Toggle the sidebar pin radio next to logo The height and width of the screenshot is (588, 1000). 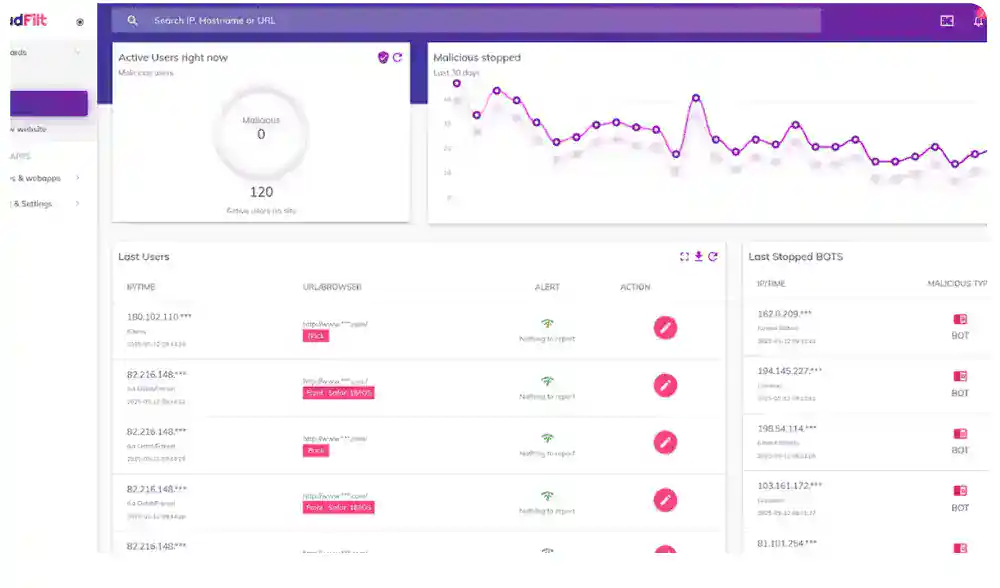click(80, 22)
